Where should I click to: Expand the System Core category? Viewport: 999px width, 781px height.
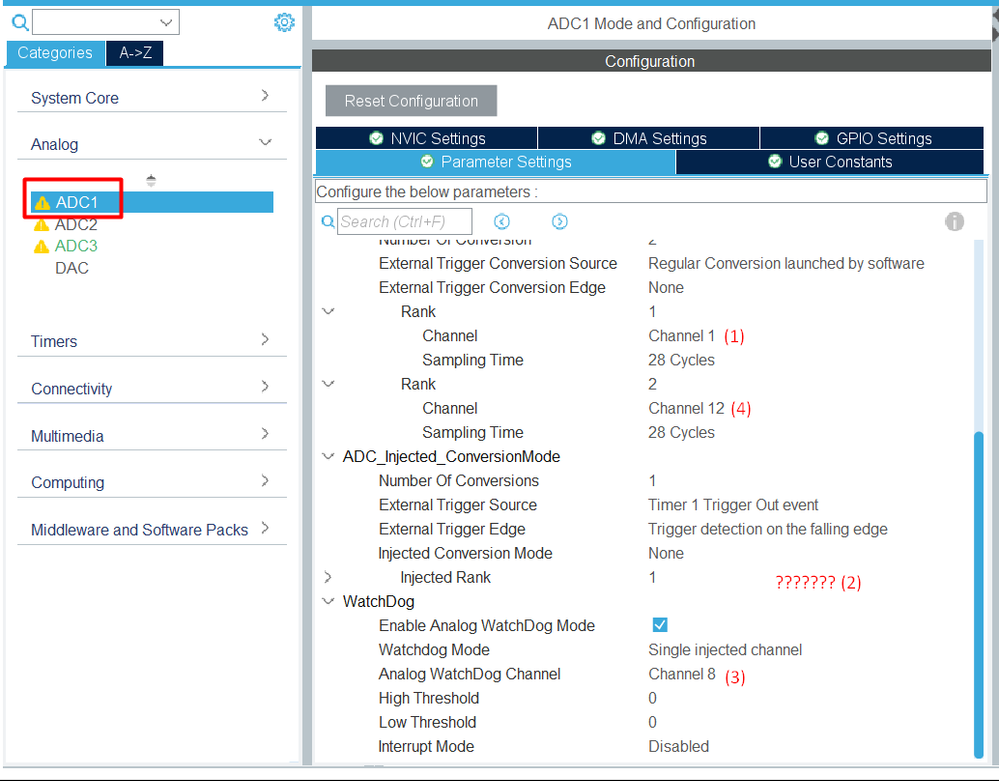265,96
